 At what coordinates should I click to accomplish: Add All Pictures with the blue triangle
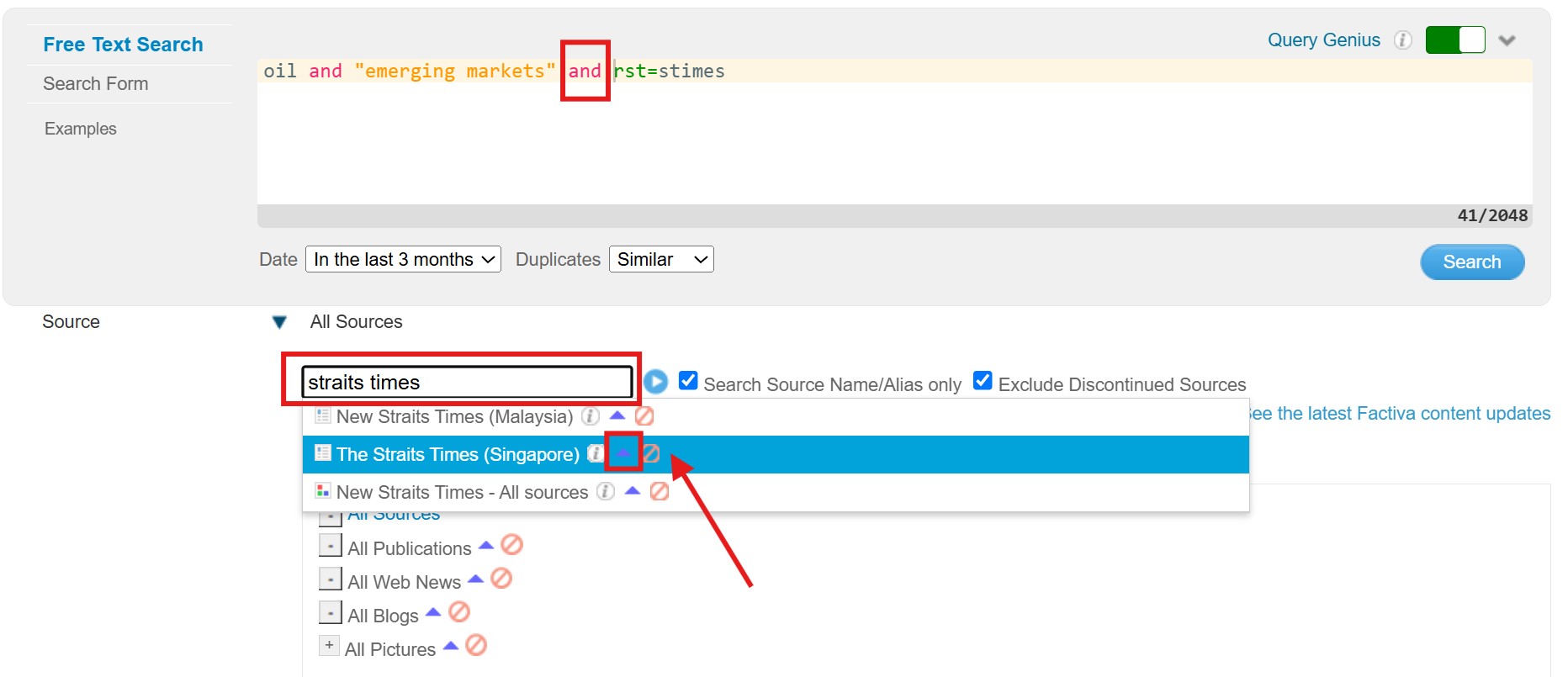click(x=451, y=647)
